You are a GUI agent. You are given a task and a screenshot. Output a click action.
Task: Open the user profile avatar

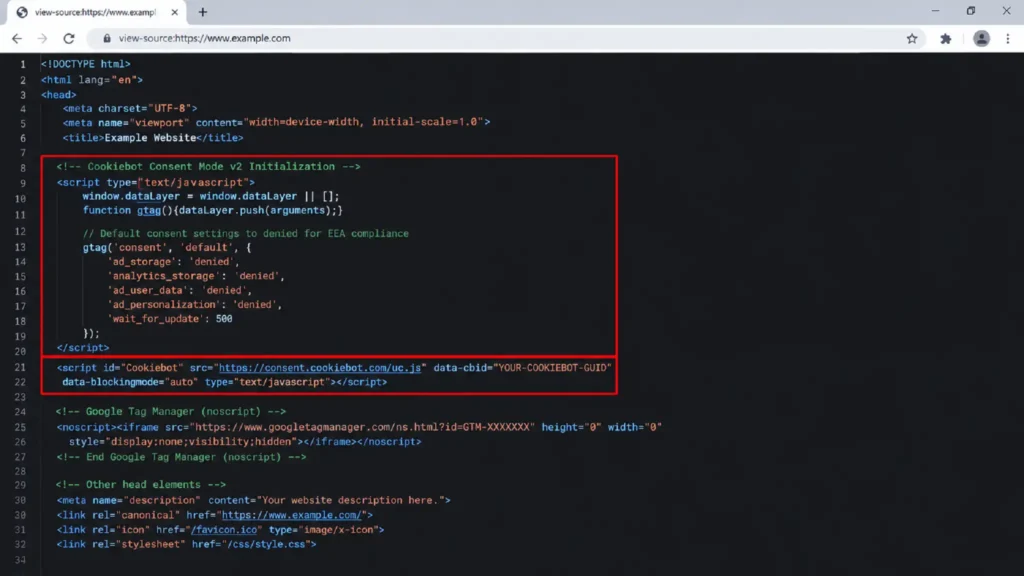tap(981, 39)
